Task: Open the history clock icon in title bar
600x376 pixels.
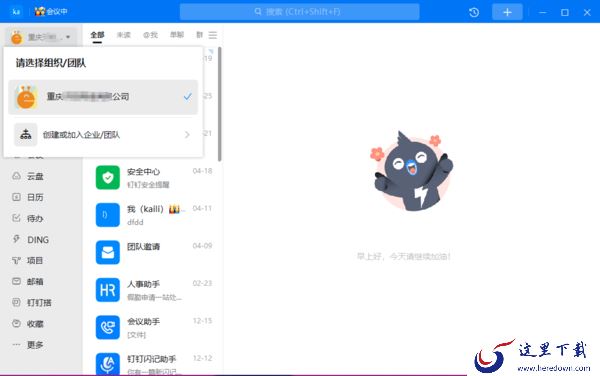Action: pos(474,12)
